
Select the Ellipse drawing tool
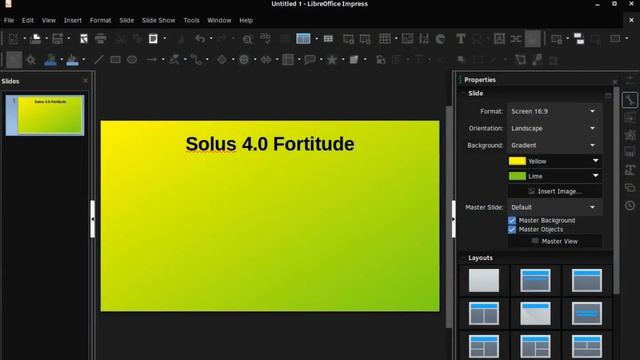pos(132,60)
